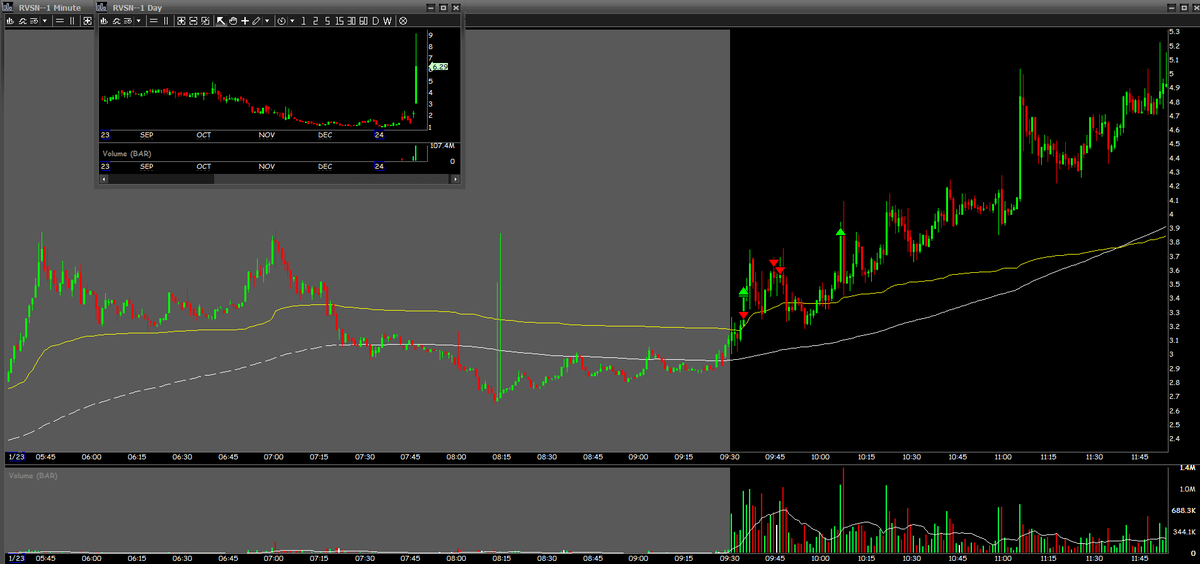Viewport: 1200px width, 564px height.
Task: Click studies list icon in Day window toolbar
Action: coord(128,20)
